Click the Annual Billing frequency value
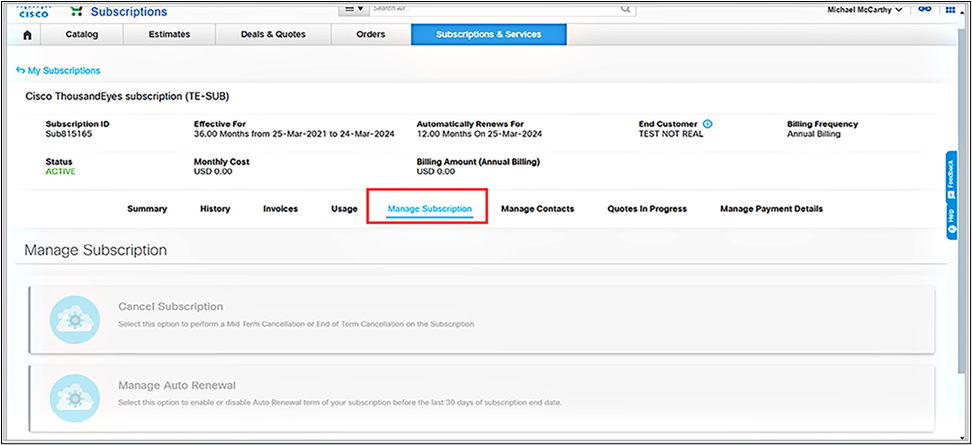Screen dimensions: 972x445 [x=814, y=133]
